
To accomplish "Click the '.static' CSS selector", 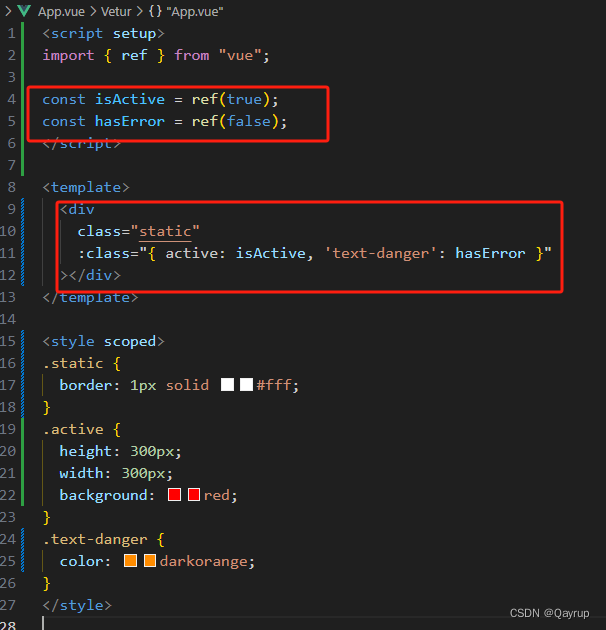I will [x=73, y=363].
